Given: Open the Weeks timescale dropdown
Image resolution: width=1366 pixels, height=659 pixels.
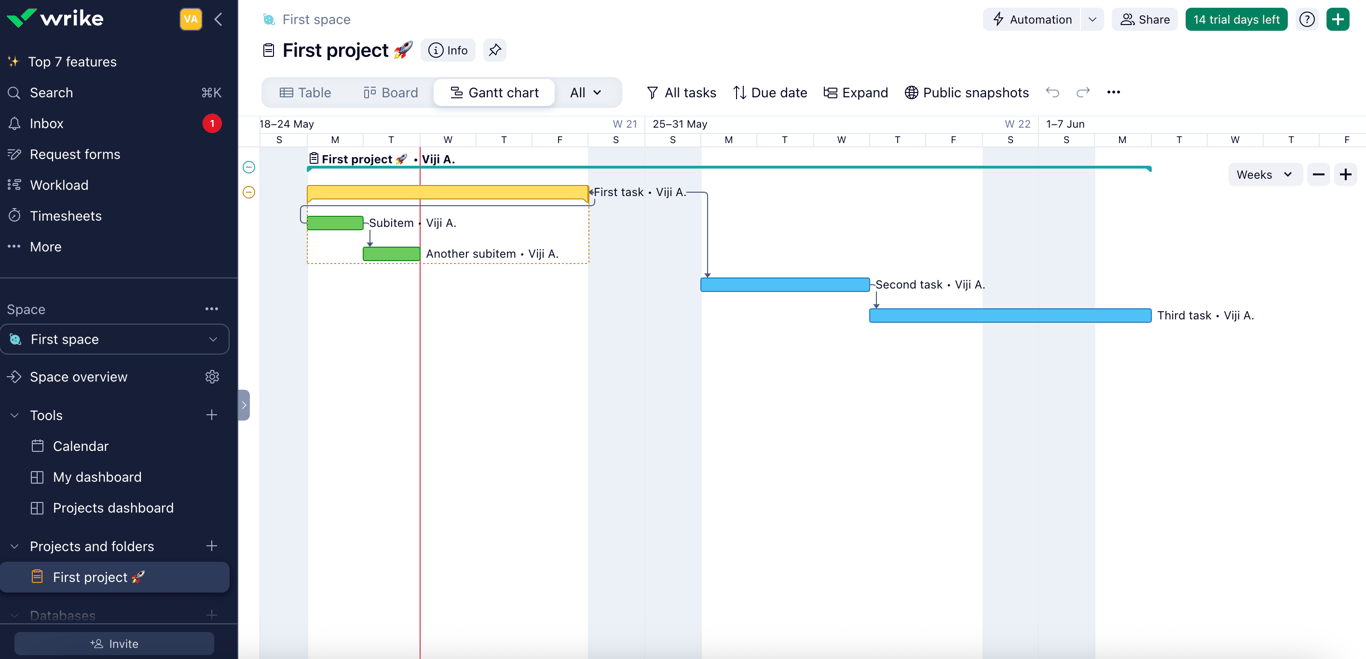Looking at the screenshot, I should pyautogui.click(x=1264, y=174).
